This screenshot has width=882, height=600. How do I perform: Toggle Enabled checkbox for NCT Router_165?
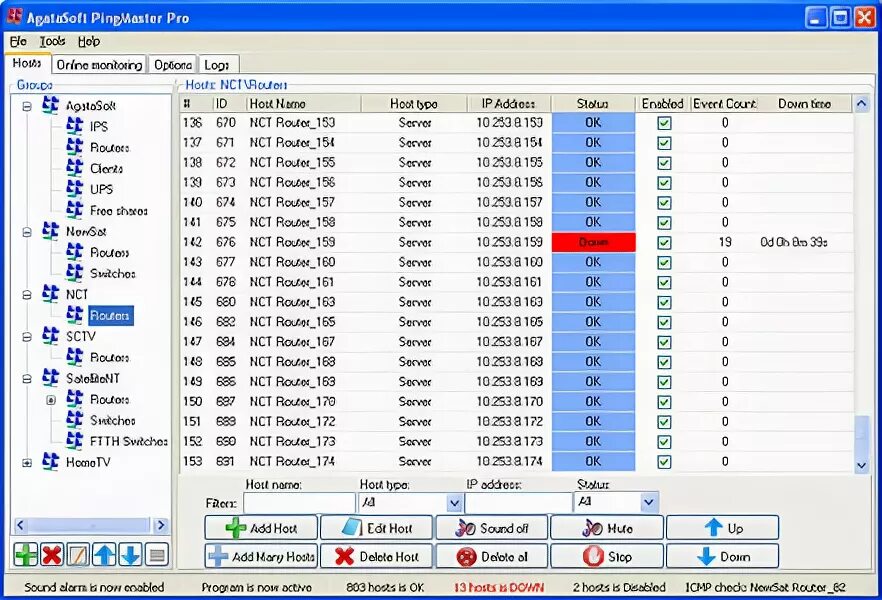[664, 322]
